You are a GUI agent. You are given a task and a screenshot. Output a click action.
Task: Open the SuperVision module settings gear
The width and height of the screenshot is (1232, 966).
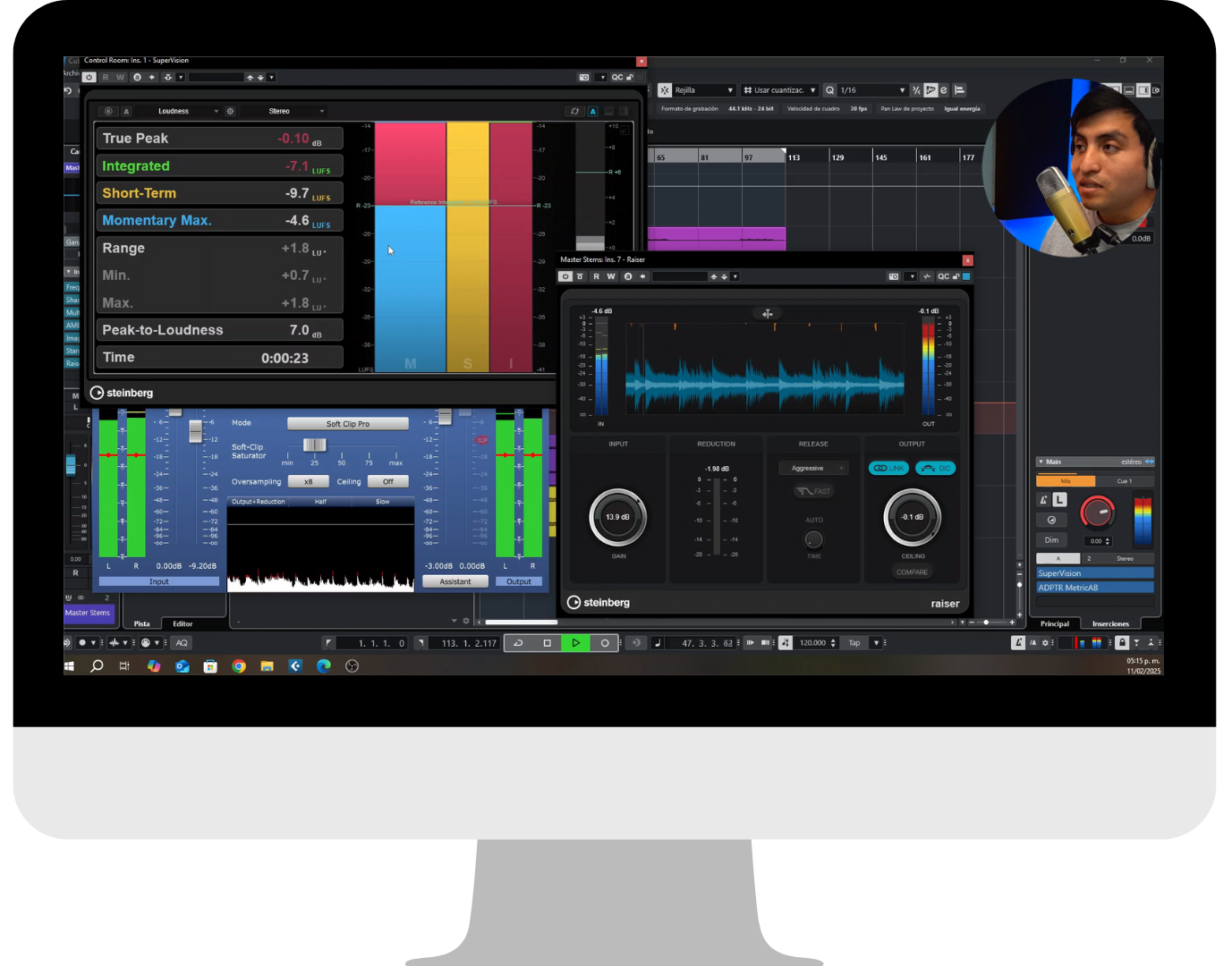230,111
